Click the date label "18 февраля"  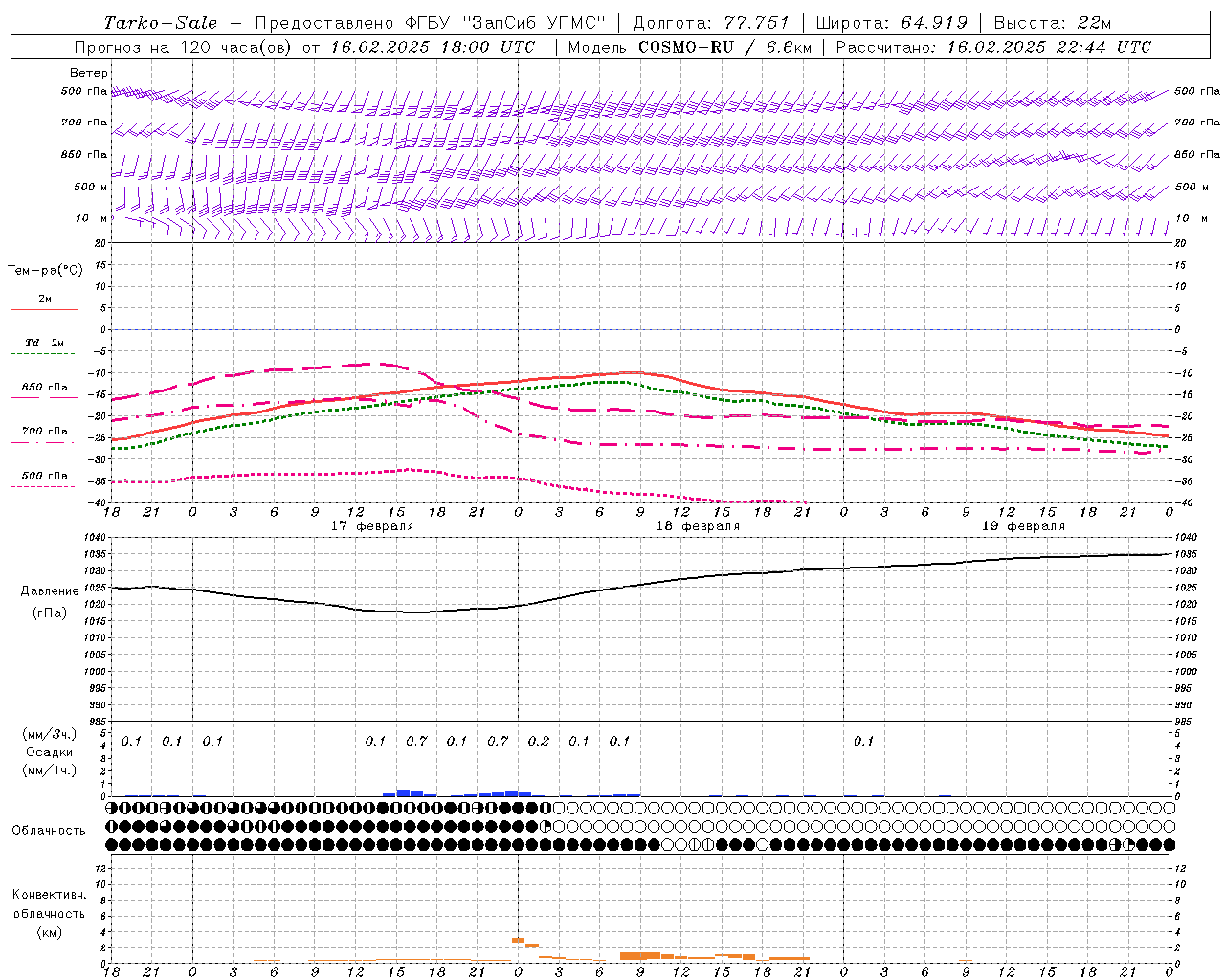[698, 526]
